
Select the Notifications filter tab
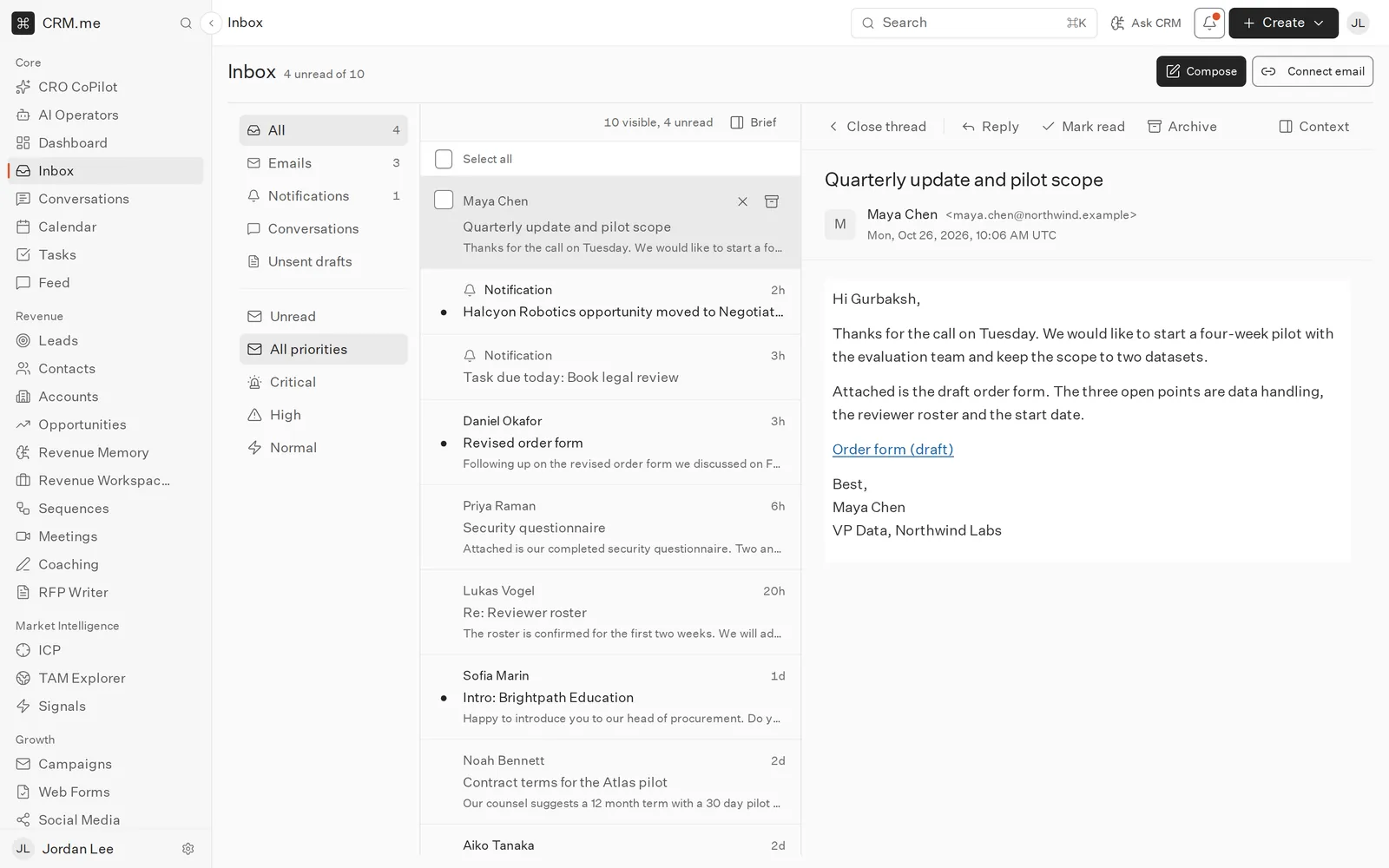(324, 196)
